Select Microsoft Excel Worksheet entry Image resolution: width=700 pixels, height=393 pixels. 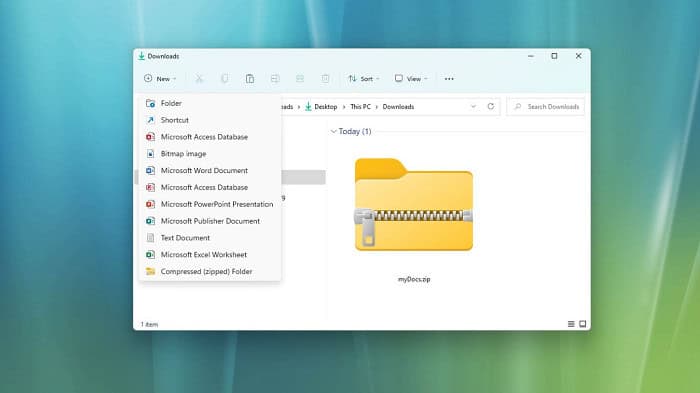[x=210, y=255]
